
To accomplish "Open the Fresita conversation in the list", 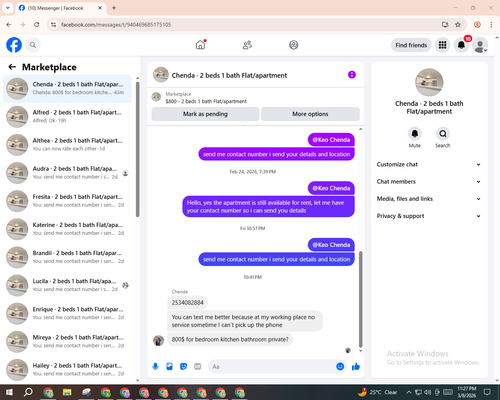I will [x=68, y=201].
